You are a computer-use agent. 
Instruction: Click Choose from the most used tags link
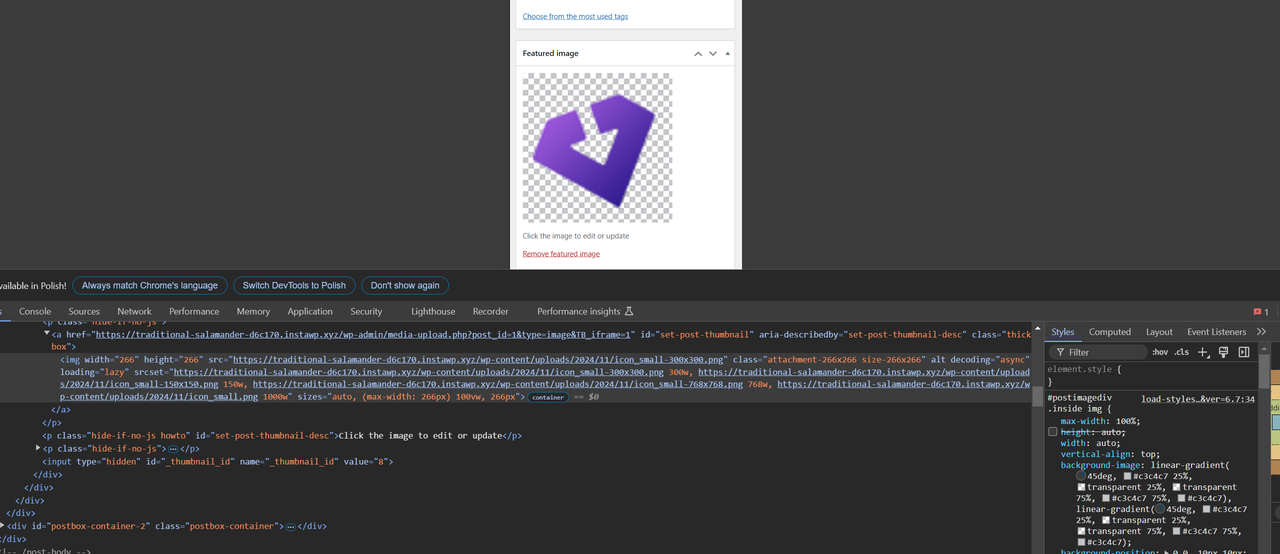[x=575, y=16]
